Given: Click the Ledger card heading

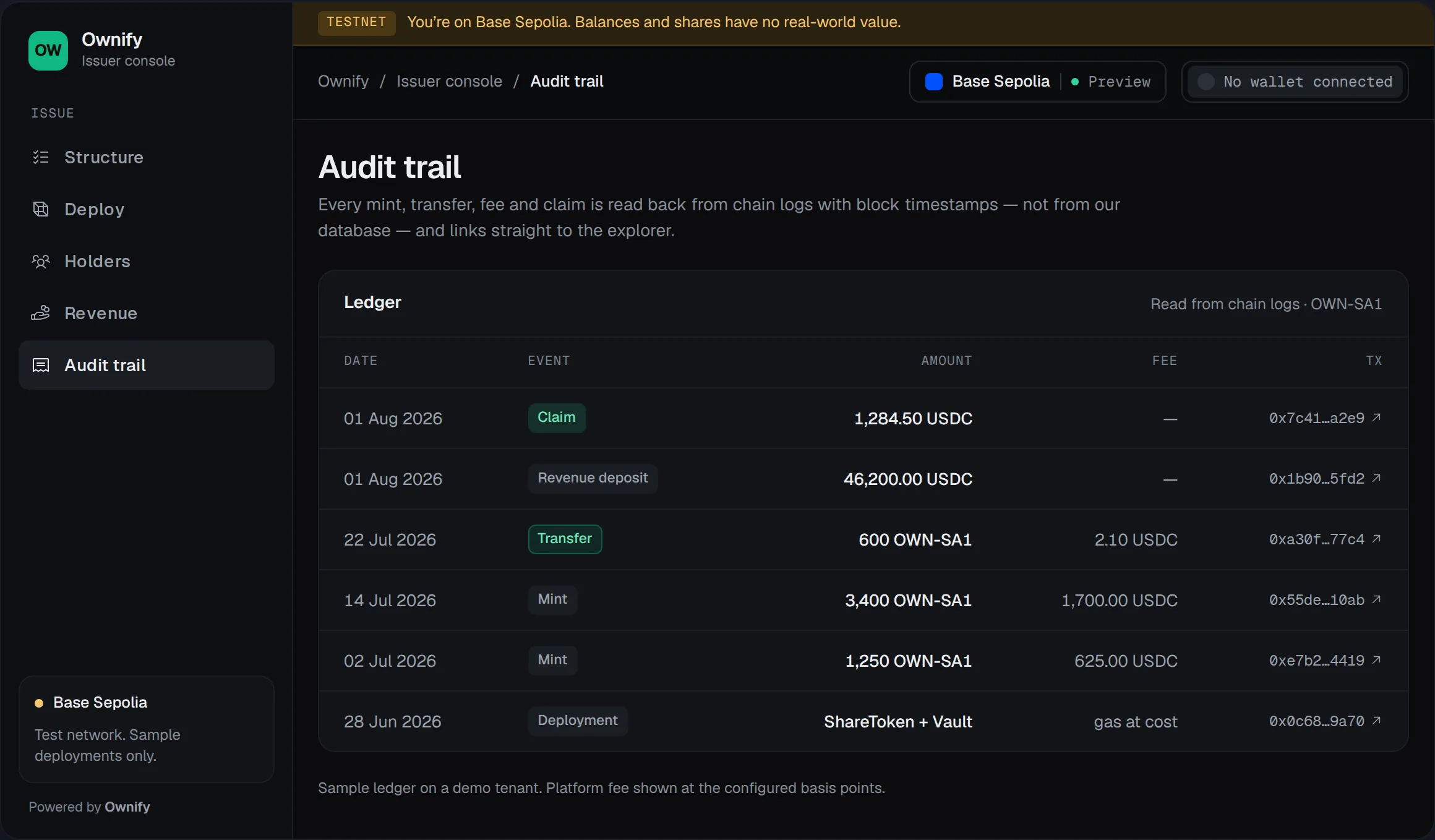Looking at the screenshot, I should [372, 302].
